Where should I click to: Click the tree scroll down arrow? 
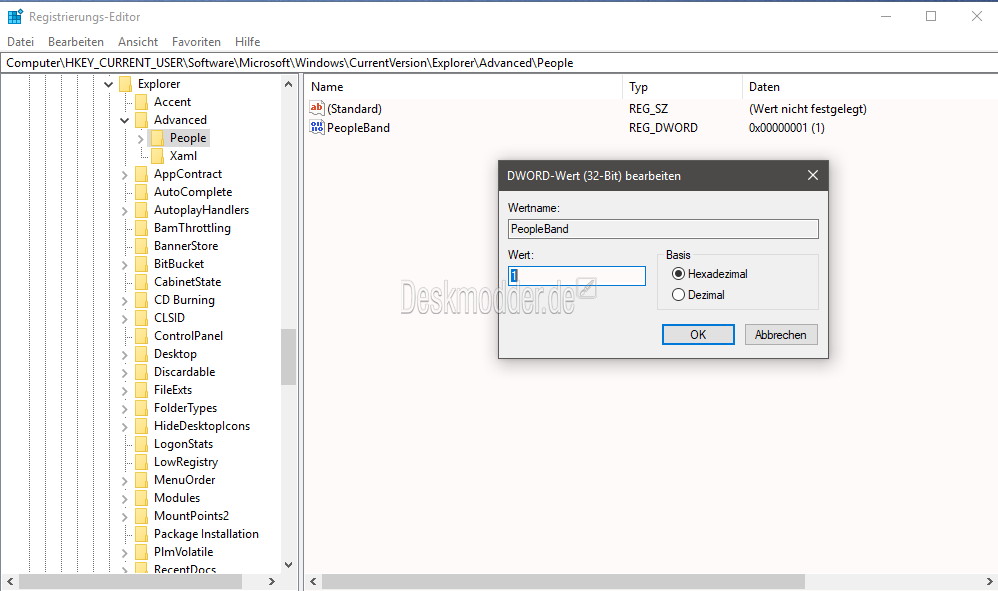(288, 564)
